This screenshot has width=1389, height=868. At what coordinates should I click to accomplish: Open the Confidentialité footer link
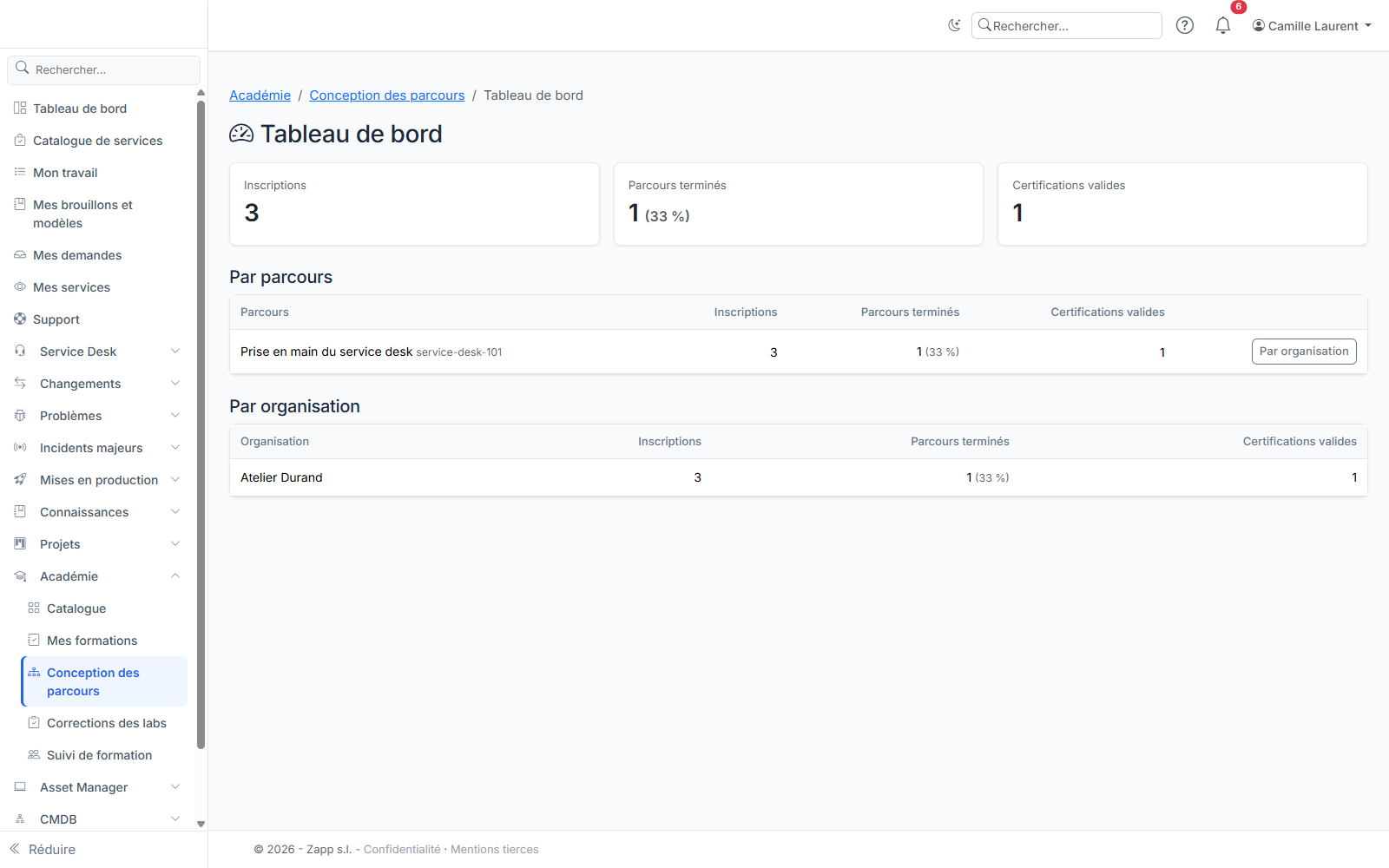[x=402, y=849]
